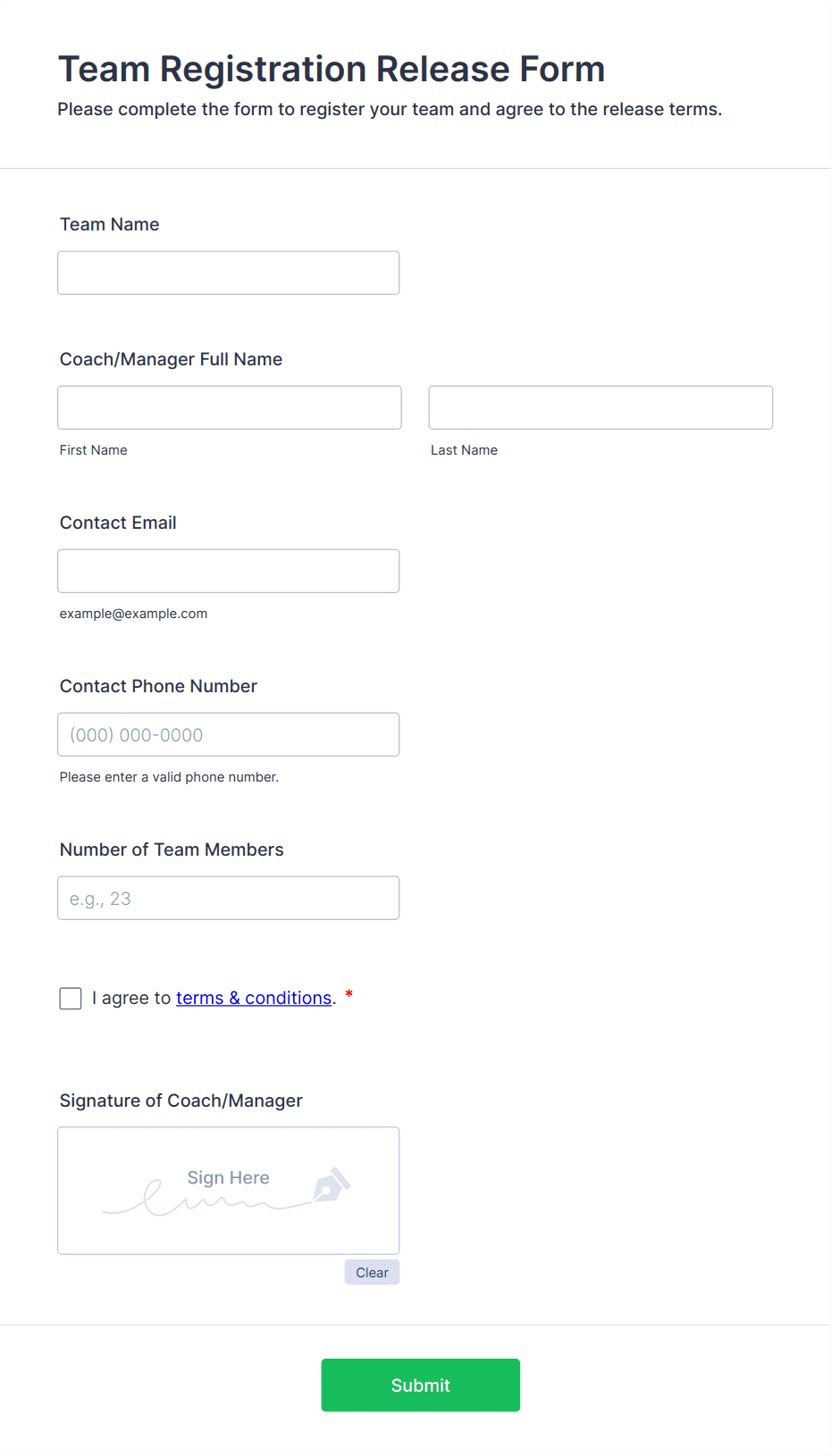Select the Contact Email field
This screenshot has width=831, height=1456.
click(x=229, y=571)
